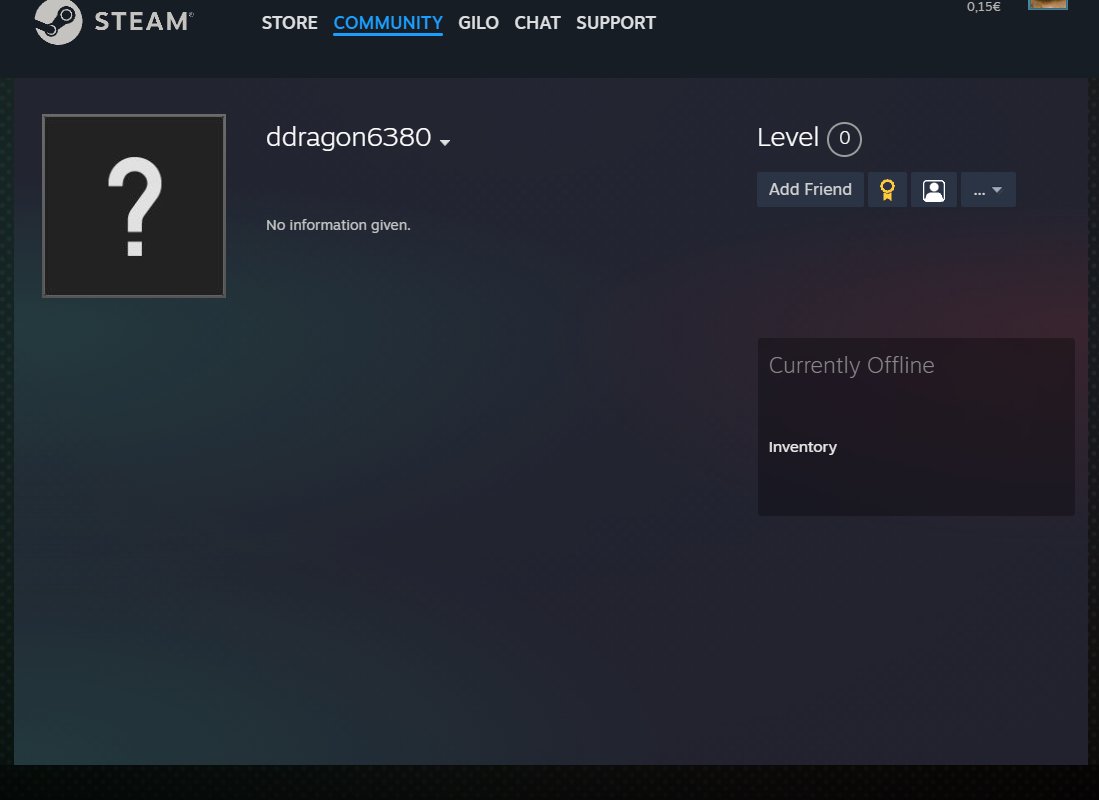Viewport: 1099px width, 800px height.
Task: Open the SUPPORT page
Action: [615, 22]
